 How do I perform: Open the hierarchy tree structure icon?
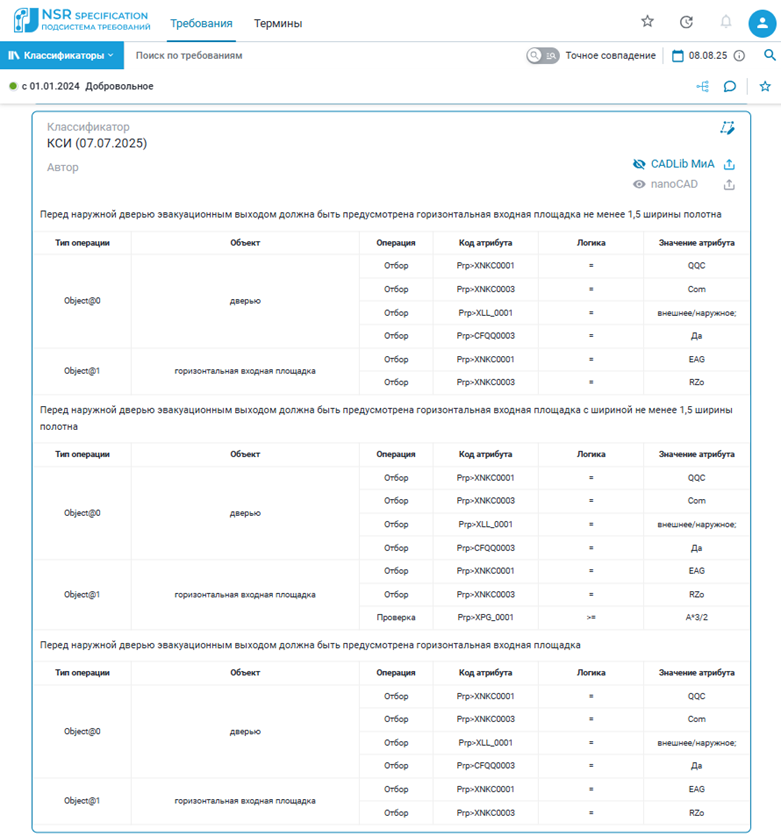(x=703, y=87)
